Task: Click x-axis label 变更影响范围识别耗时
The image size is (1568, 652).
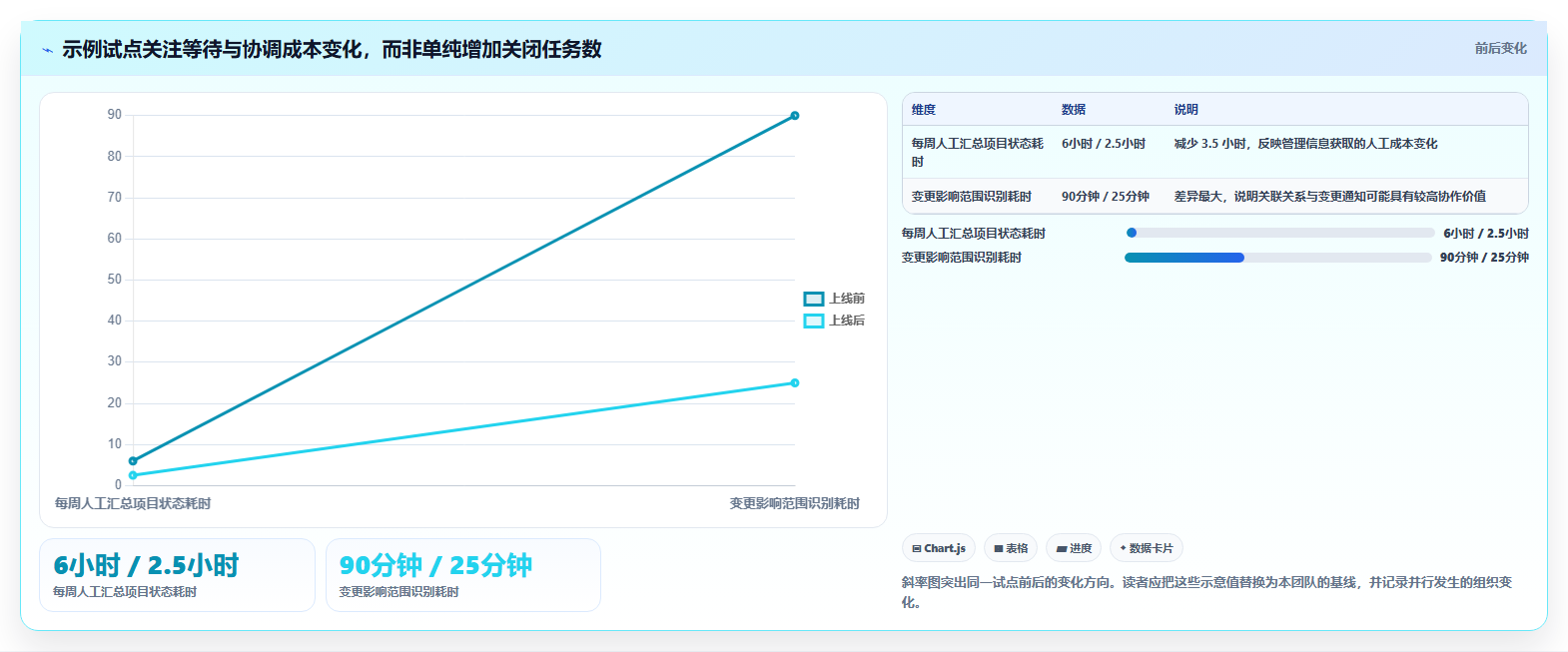Action: 795,503
